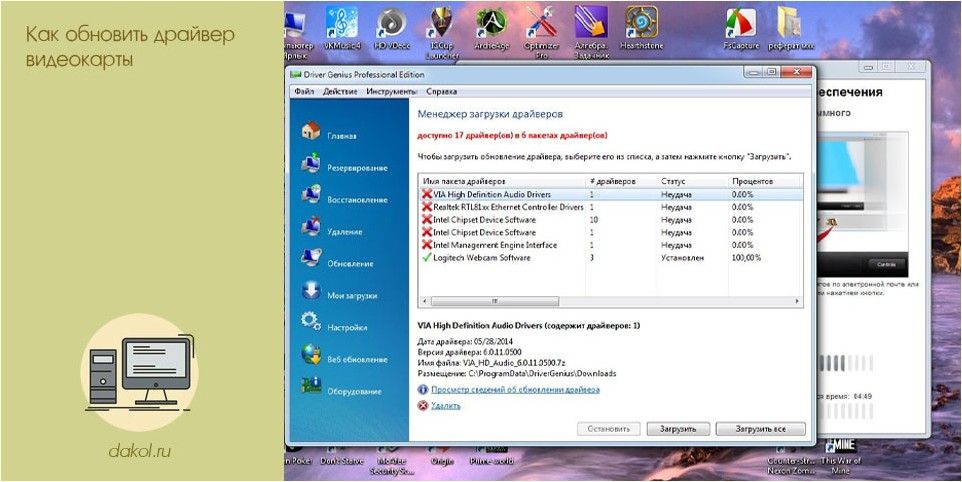Sort by the # драйверов column header
Screen dimensions: 962x482
[621, 182]
